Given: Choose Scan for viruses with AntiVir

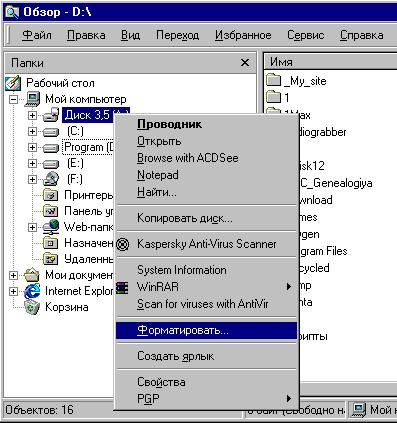Looking at the screenshot, I should [206, 304].
